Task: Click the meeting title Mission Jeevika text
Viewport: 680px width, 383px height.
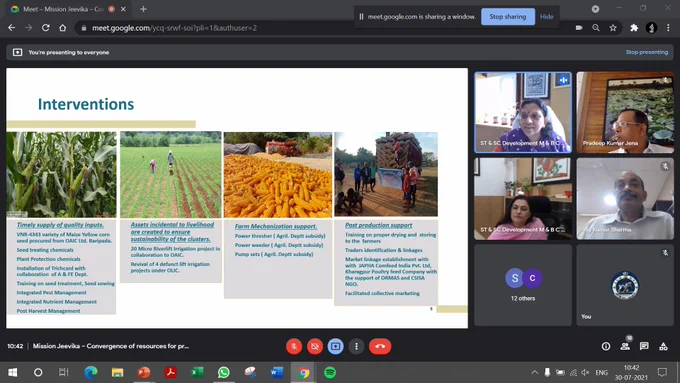Action: coord(111,346)
